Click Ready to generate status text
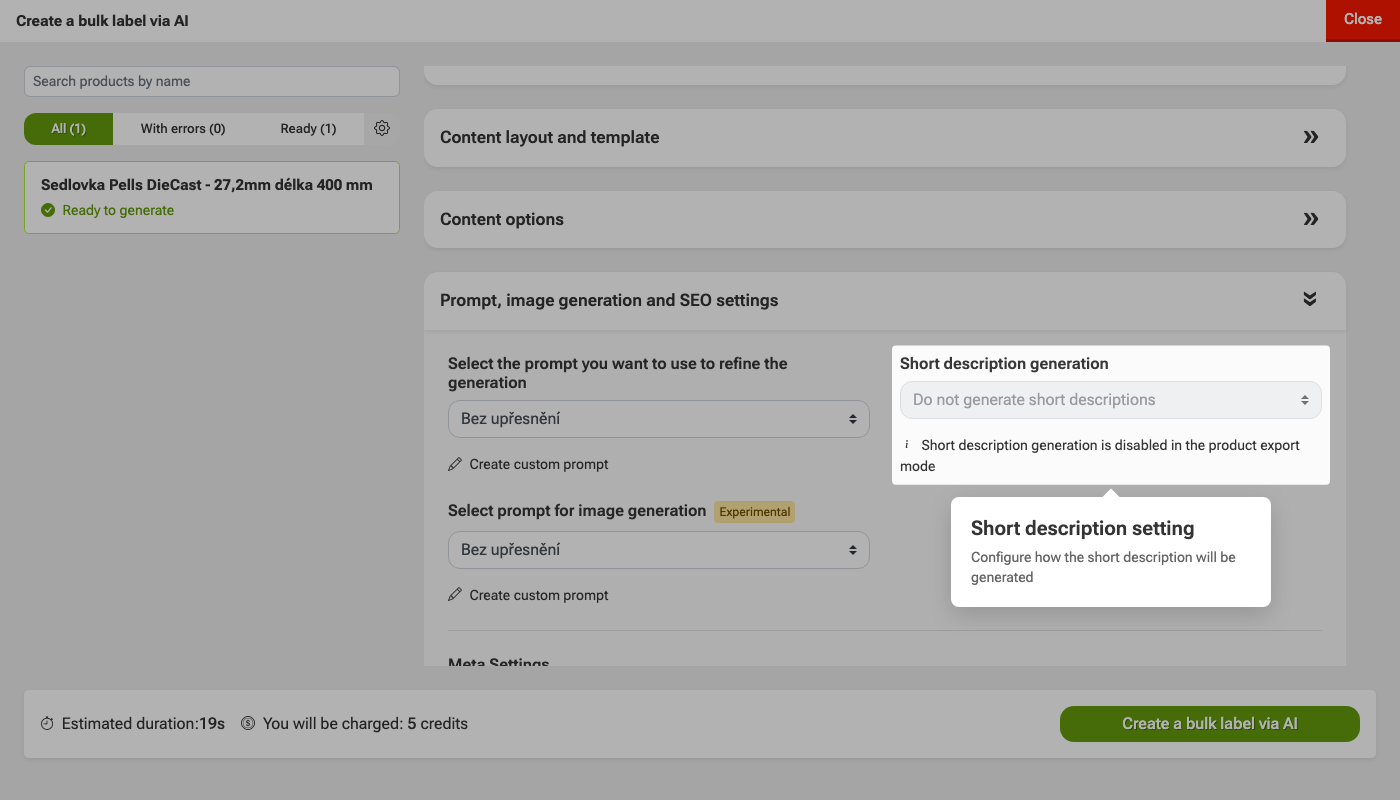Screen dimensions: 1400x800 118,210
